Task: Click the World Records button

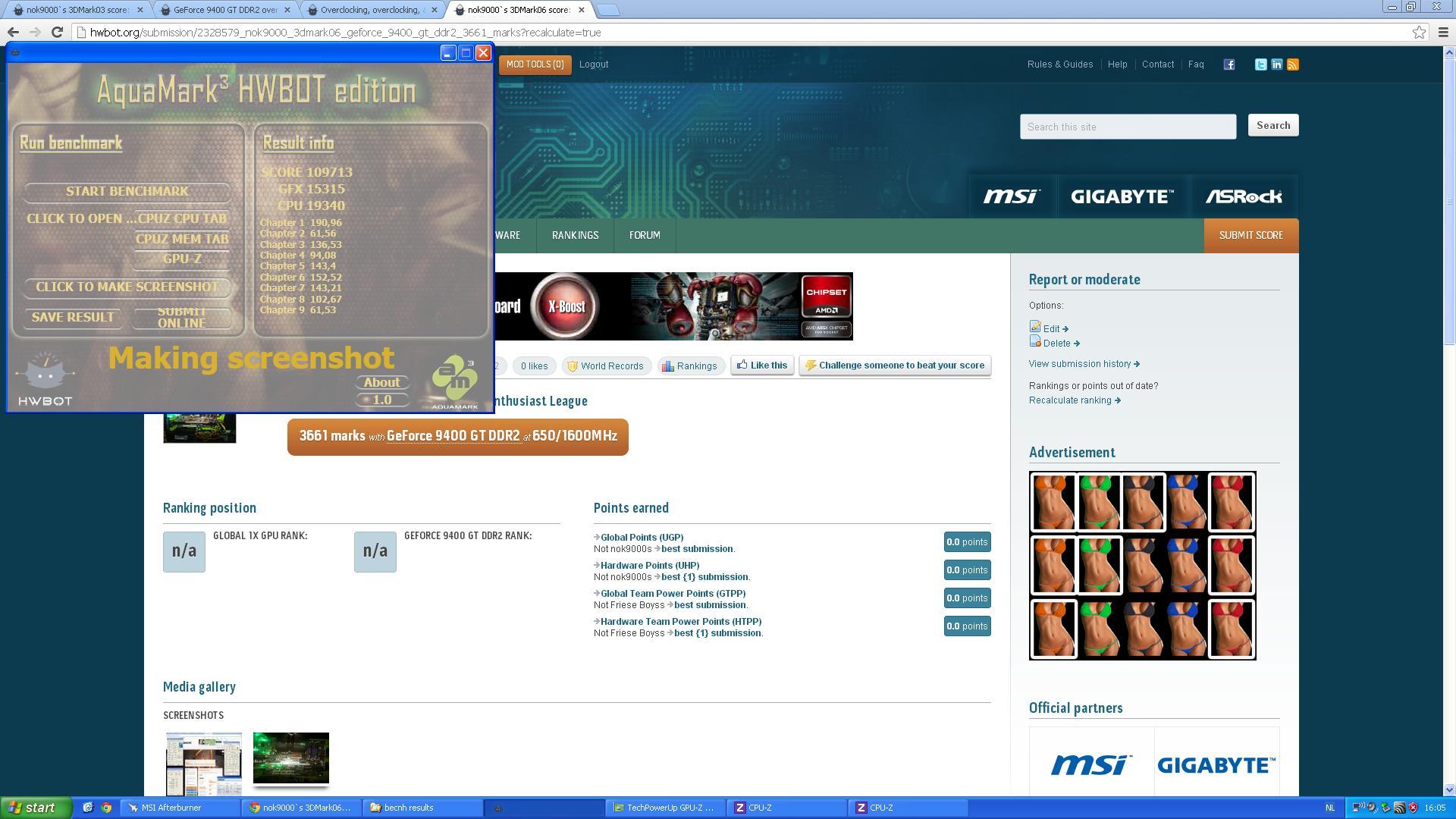Action: pyautogui.click(x=606, y=366)
